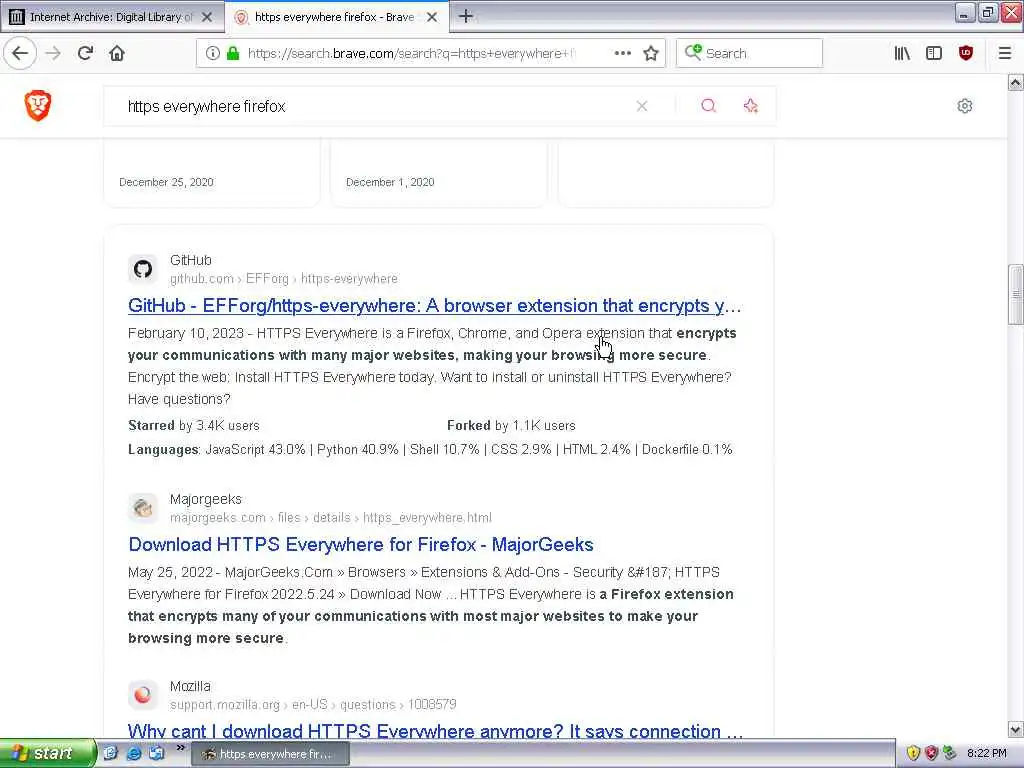Focus the Firefox Search box
Viewport: 1024px width, 768px height.
[749, 53]
